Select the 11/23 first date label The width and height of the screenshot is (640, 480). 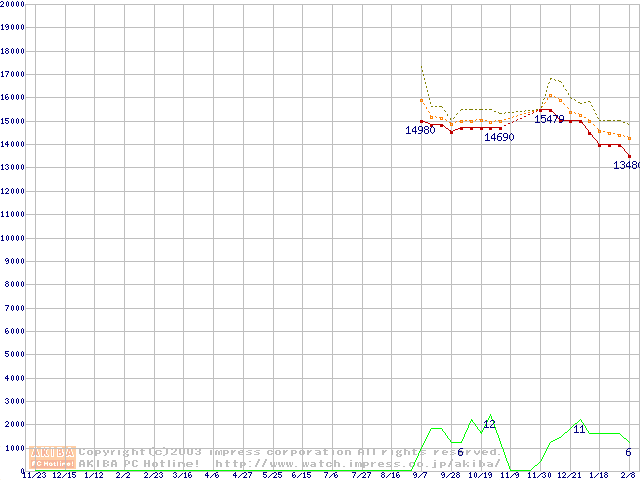tap(33, 475)
